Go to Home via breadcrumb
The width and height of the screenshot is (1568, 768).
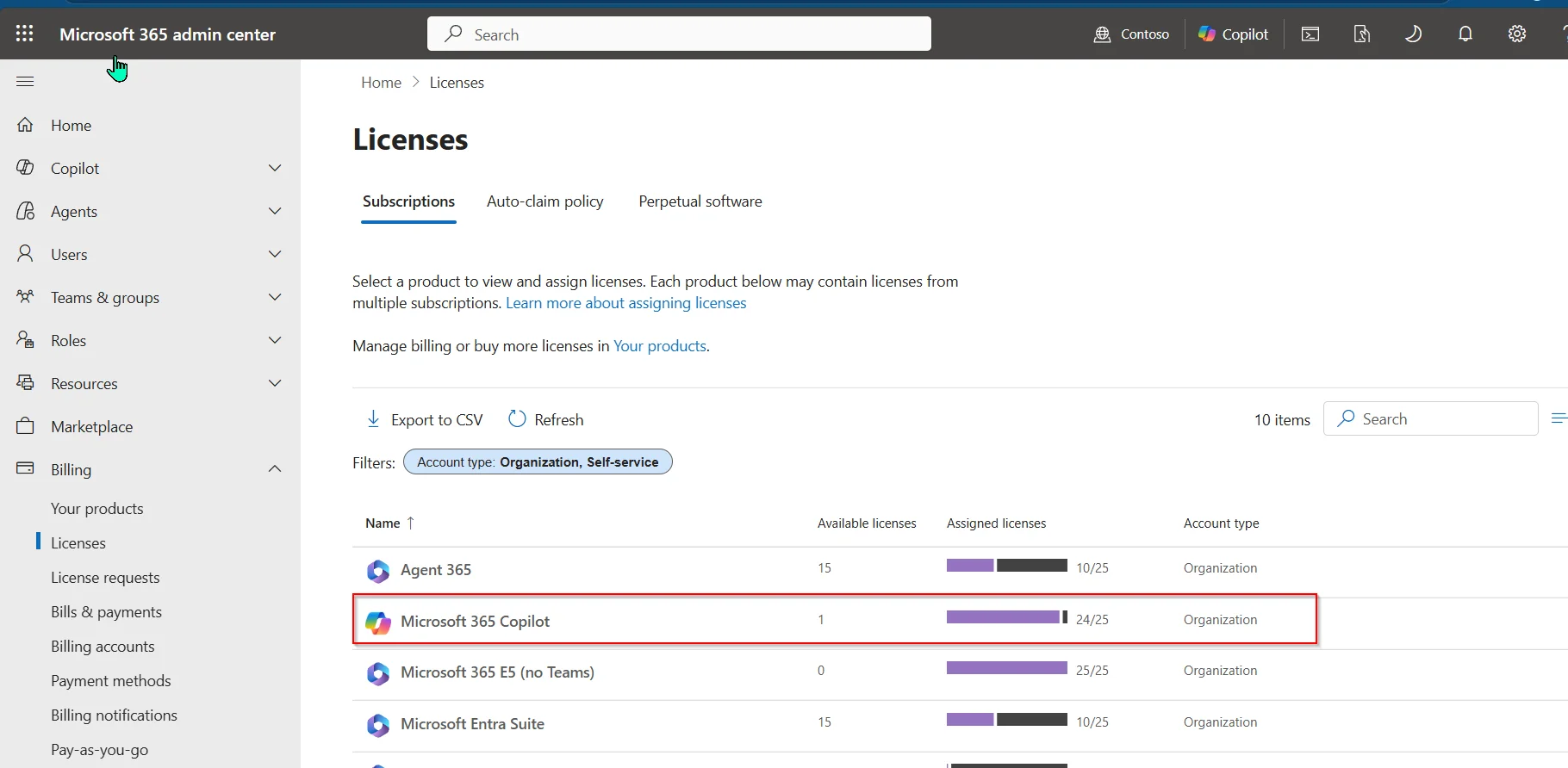381,83
